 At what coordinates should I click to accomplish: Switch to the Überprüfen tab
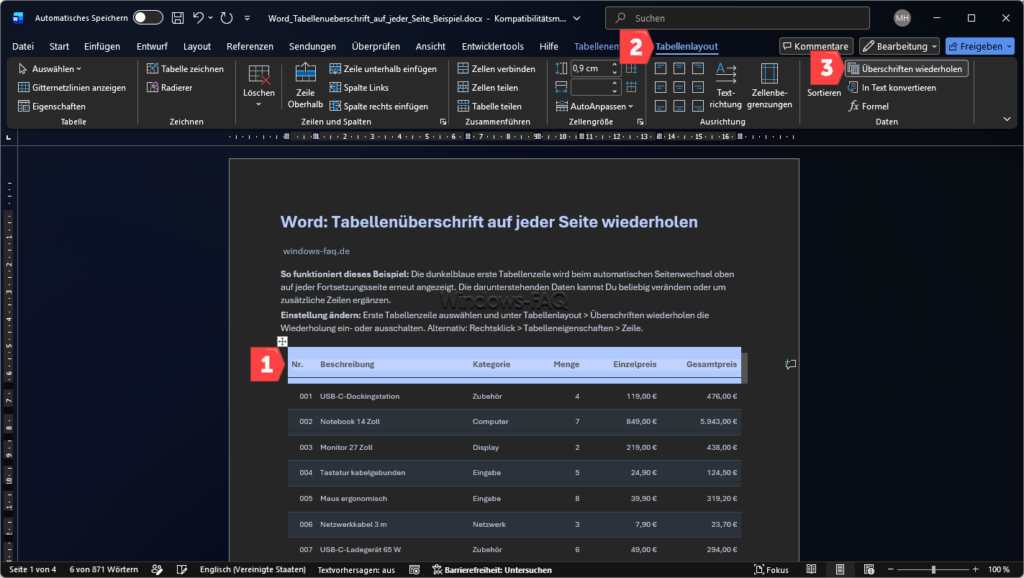click(x=376, y=46)
